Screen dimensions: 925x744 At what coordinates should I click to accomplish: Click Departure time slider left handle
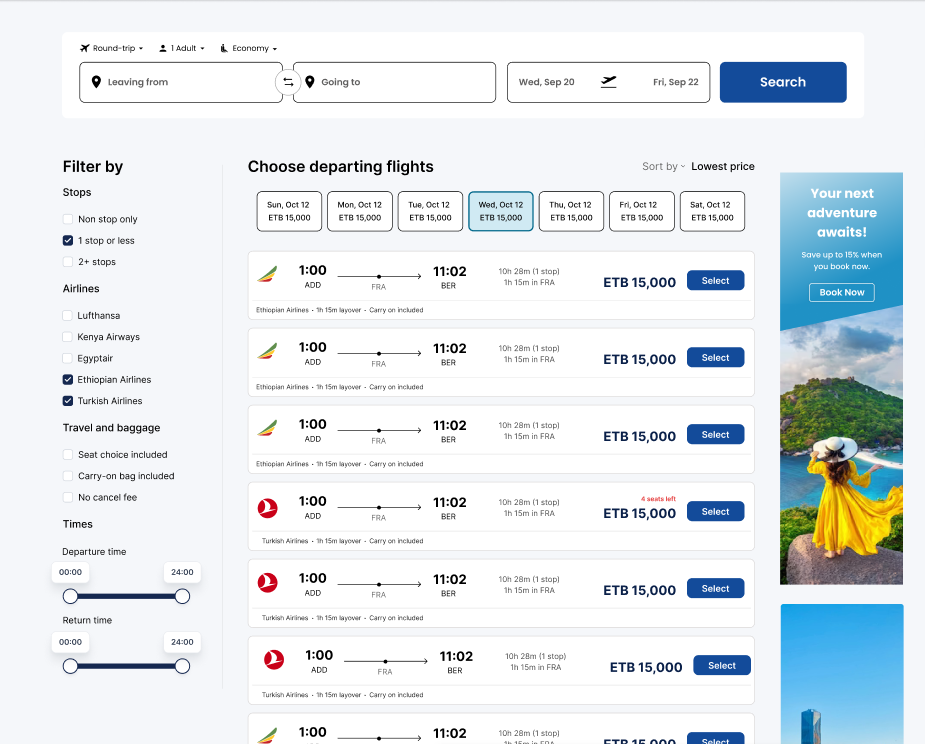point(70,596)
